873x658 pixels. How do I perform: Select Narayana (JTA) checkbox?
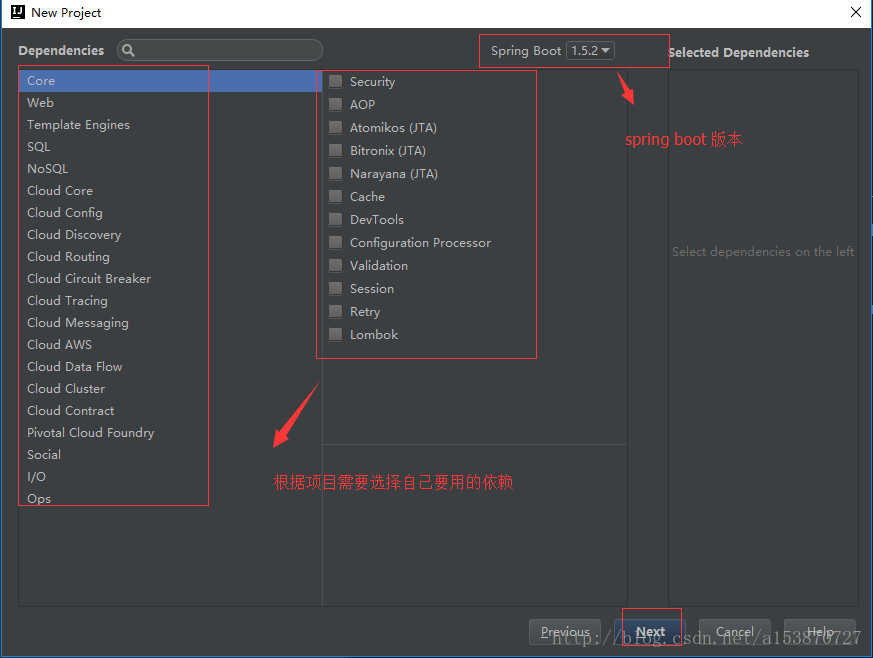335,174
